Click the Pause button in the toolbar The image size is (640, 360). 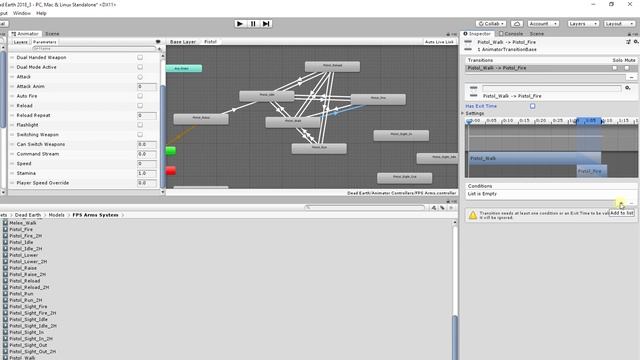(253, 24)
